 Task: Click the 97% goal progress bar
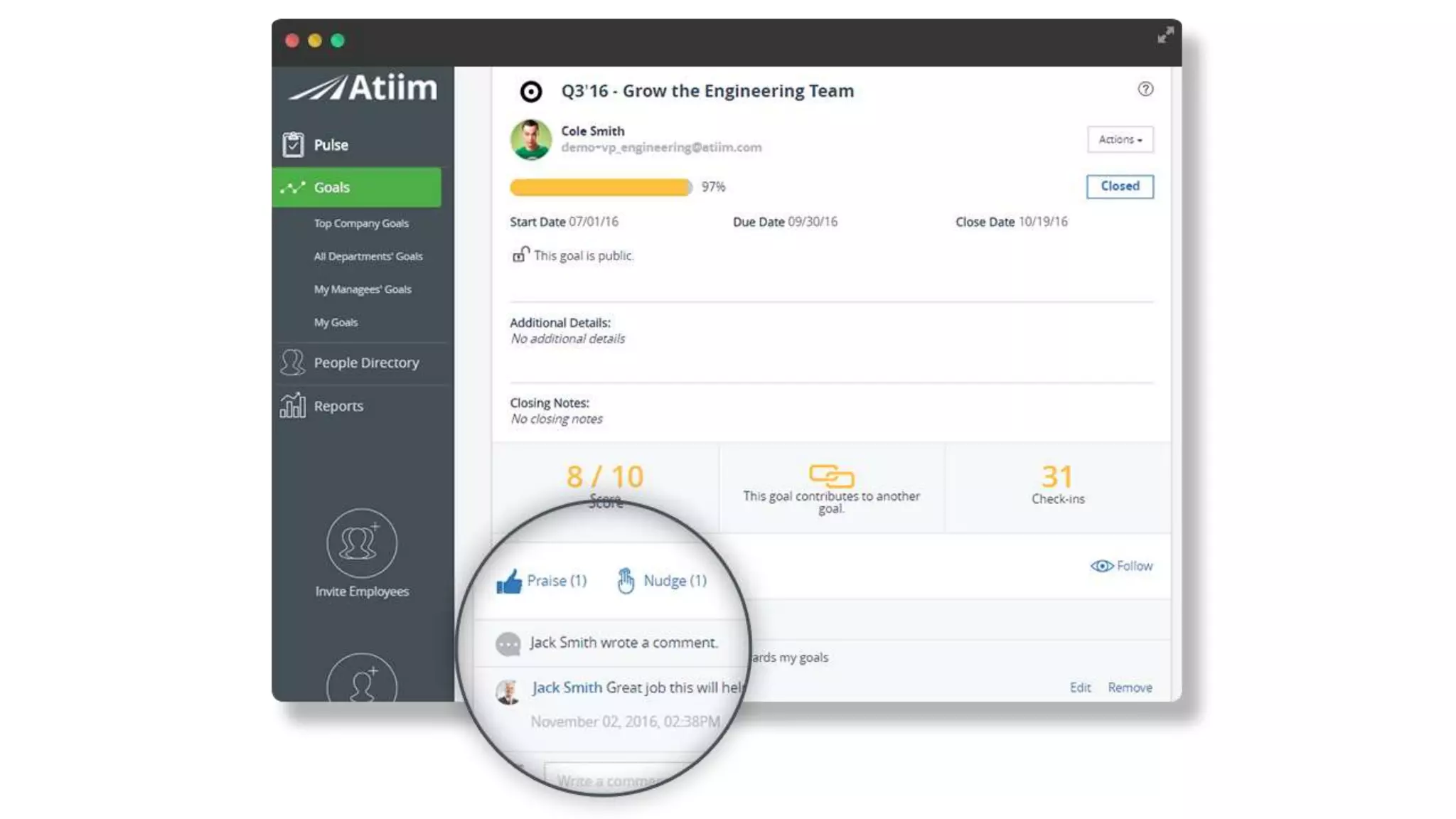pyautogui.click(x=600, y=187)
